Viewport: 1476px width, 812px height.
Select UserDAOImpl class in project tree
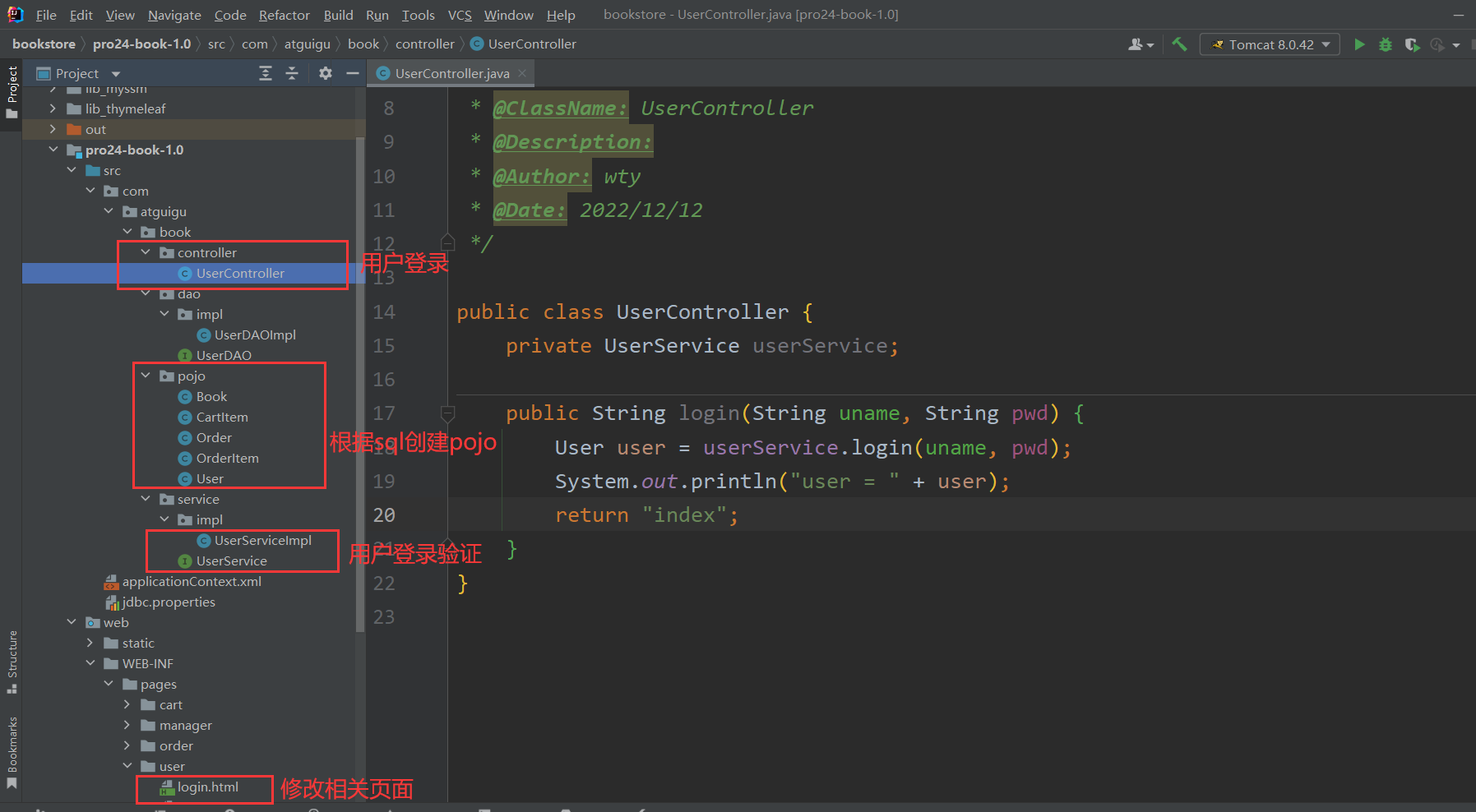tap(255, 334)
